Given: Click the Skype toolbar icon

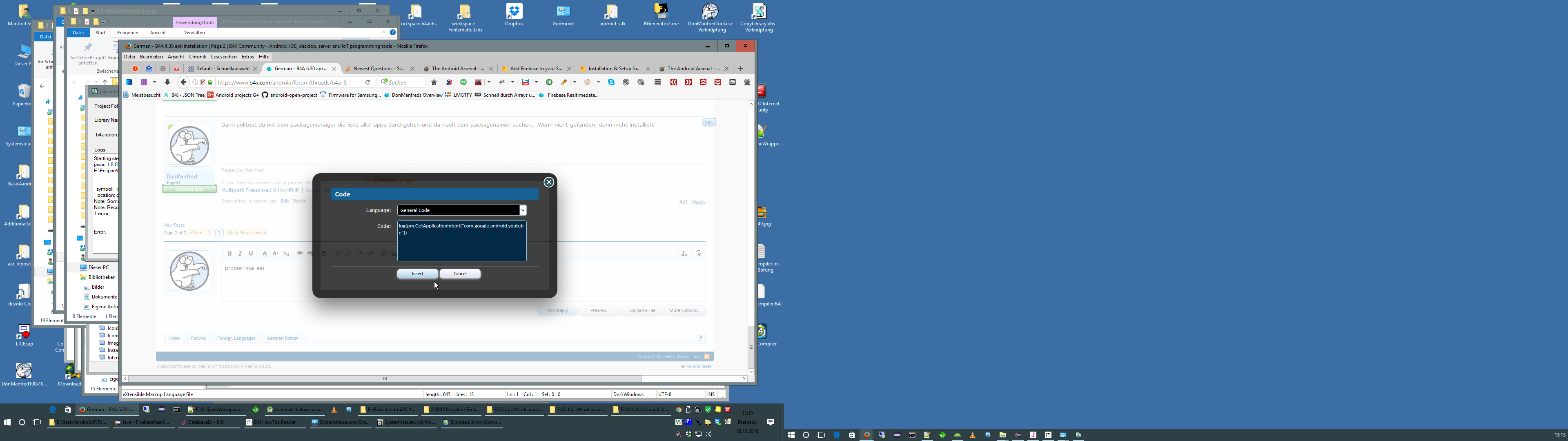Looking at the screenshot, I should (x=611, y=82).
